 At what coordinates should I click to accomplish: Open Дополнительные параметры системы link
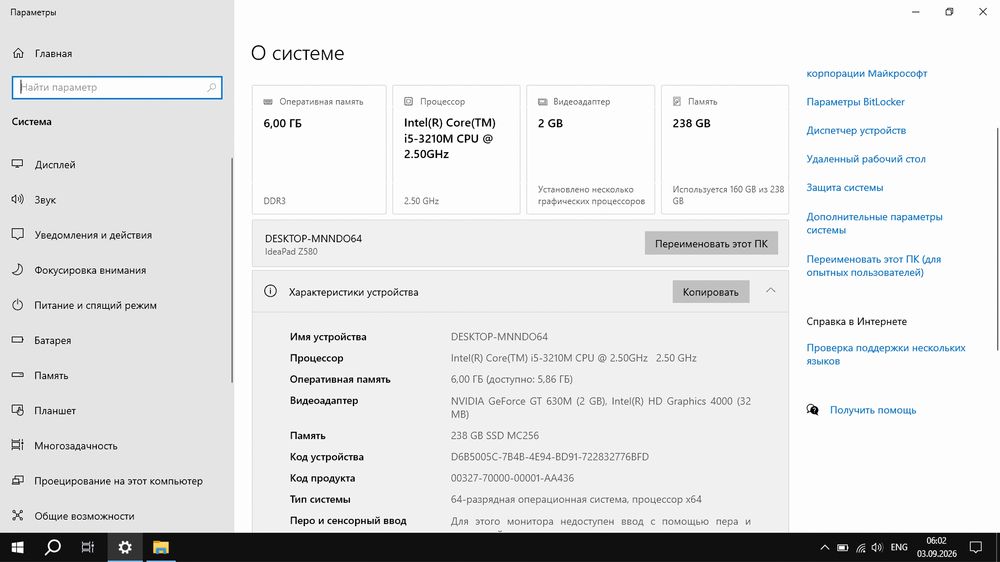click(874, 223)
